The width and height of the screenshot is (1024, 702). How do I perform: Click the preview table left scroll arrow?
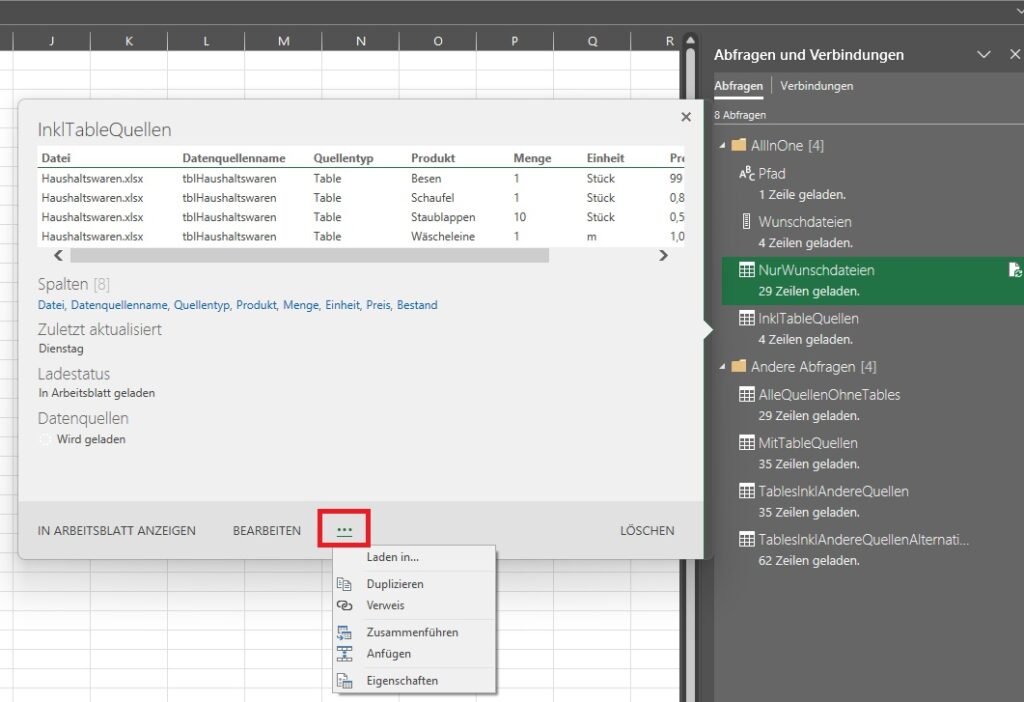[58, 255]
